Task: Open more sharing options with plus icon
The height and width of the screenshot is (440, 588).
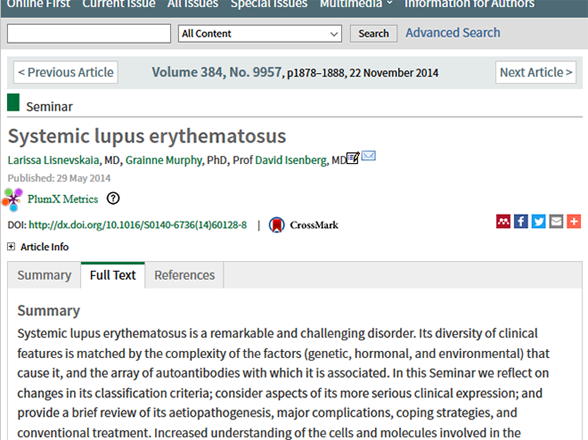Action: 574,221
